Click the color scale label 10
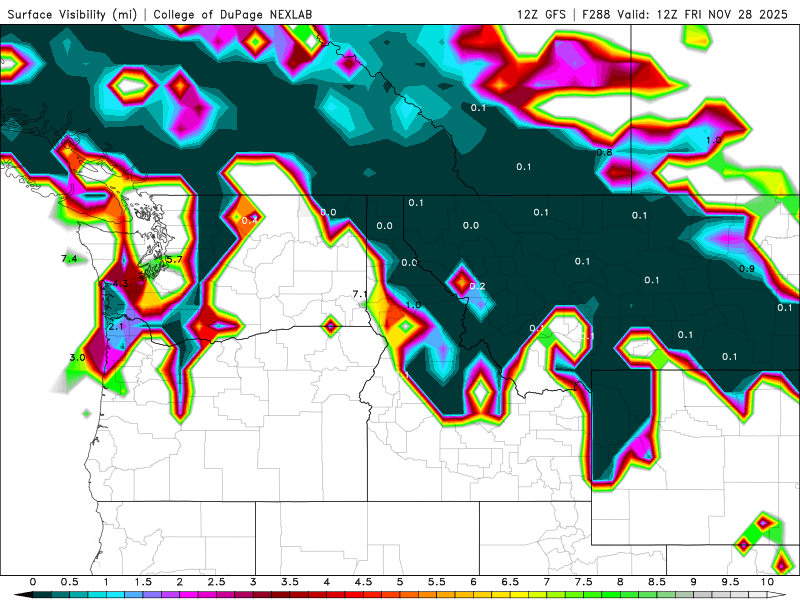 767,582
